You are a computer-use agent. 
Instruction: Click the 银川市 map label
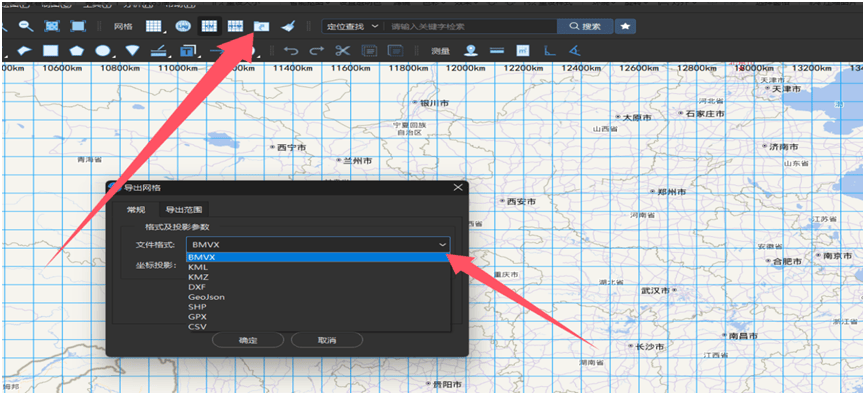click(434, 103)
